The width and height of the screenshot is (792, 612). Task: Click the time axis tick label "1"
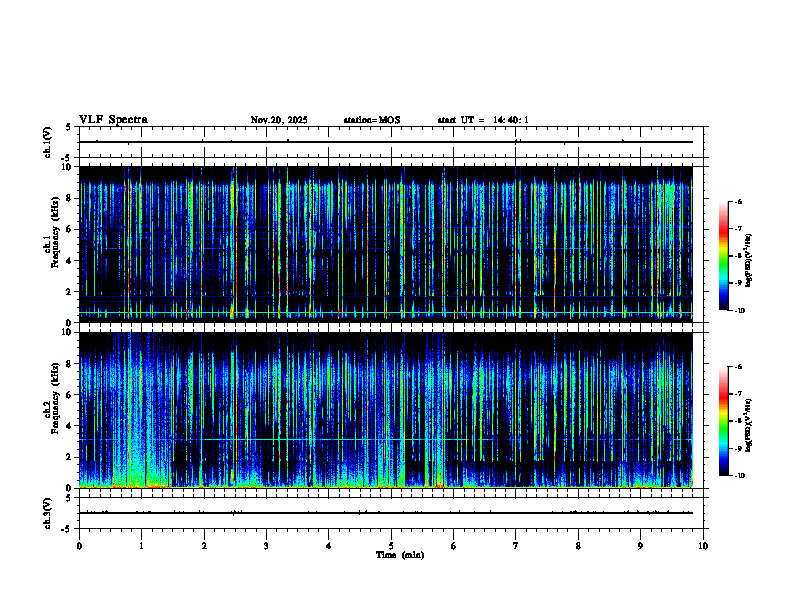141,546
